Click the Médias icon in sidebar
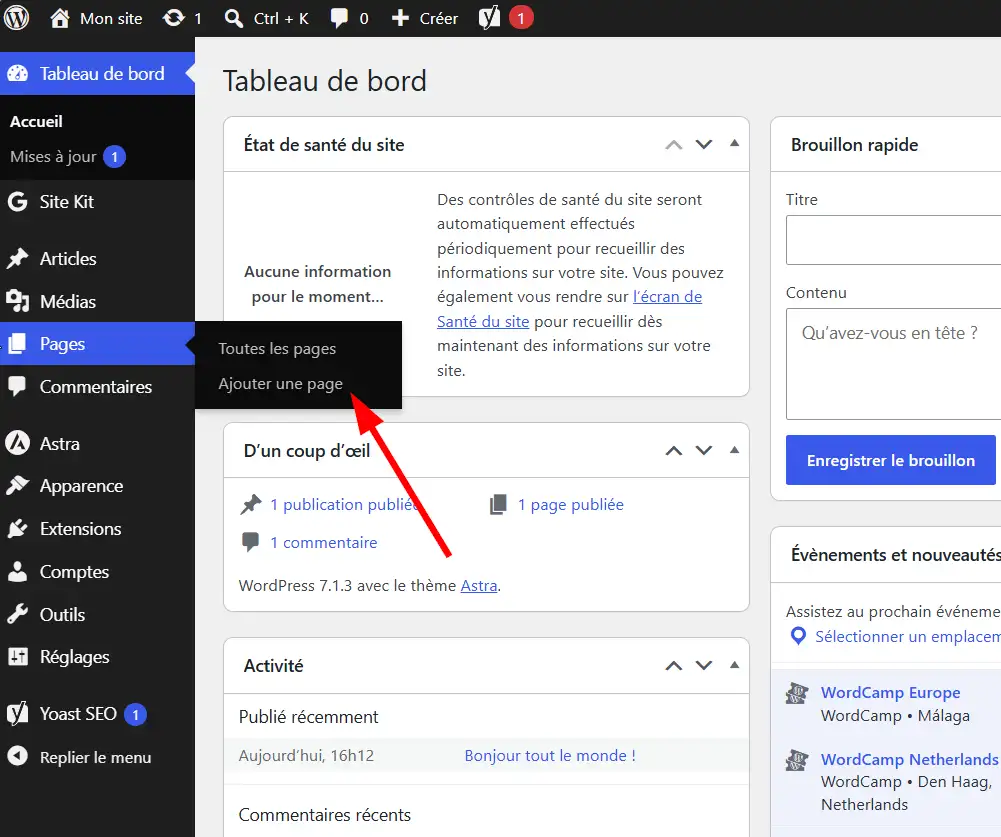This screenshot has width=1001, height=837. coord(17,301)
